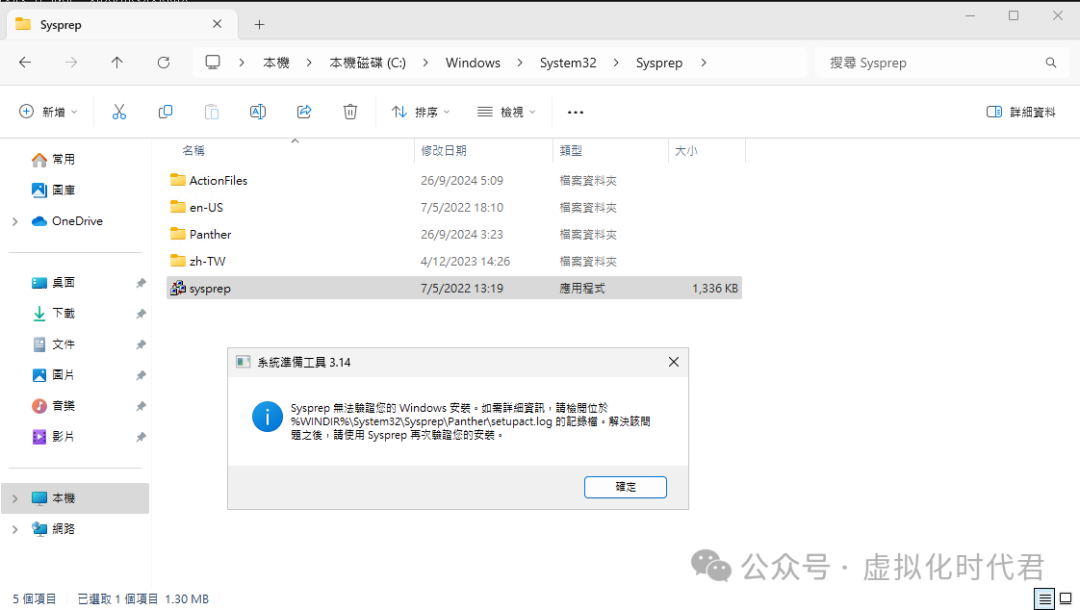1080x610 pixels.
Task: Open the 新增 new dropdown
Action: point(48,112)
